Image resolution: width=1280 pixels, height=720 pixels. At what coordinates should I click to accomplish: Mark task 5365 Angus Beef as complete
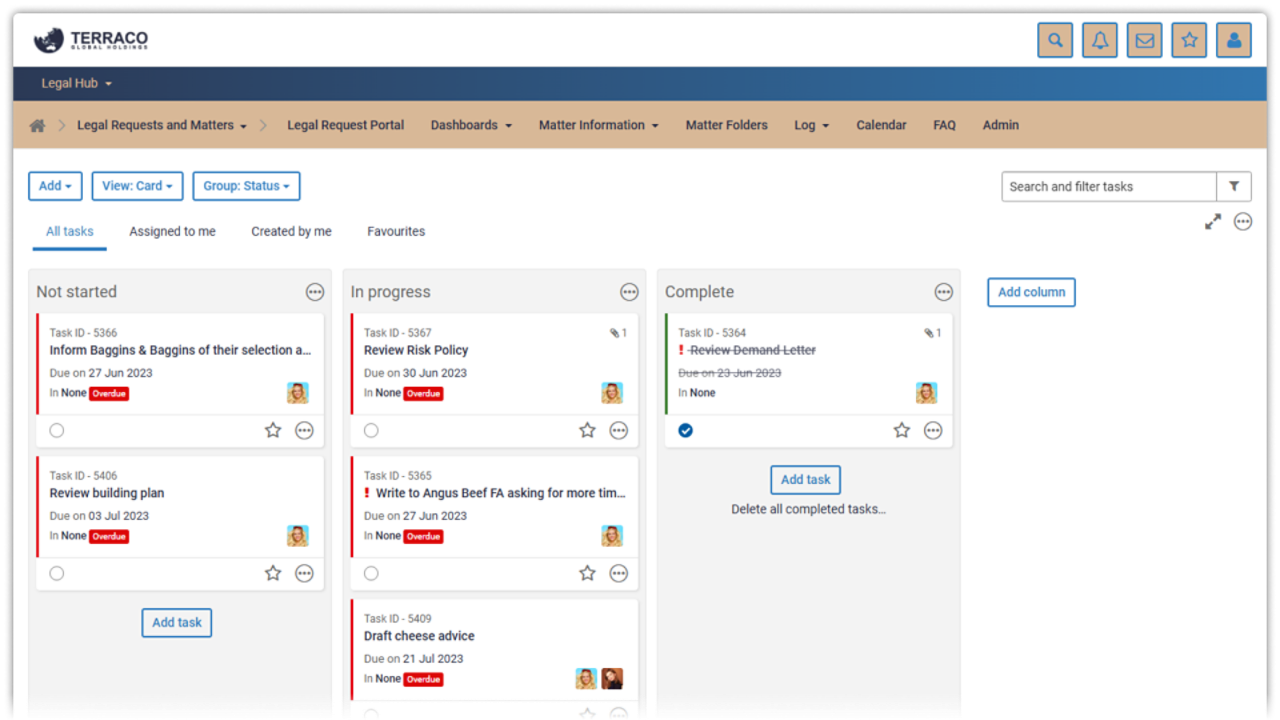click(371, 573)
